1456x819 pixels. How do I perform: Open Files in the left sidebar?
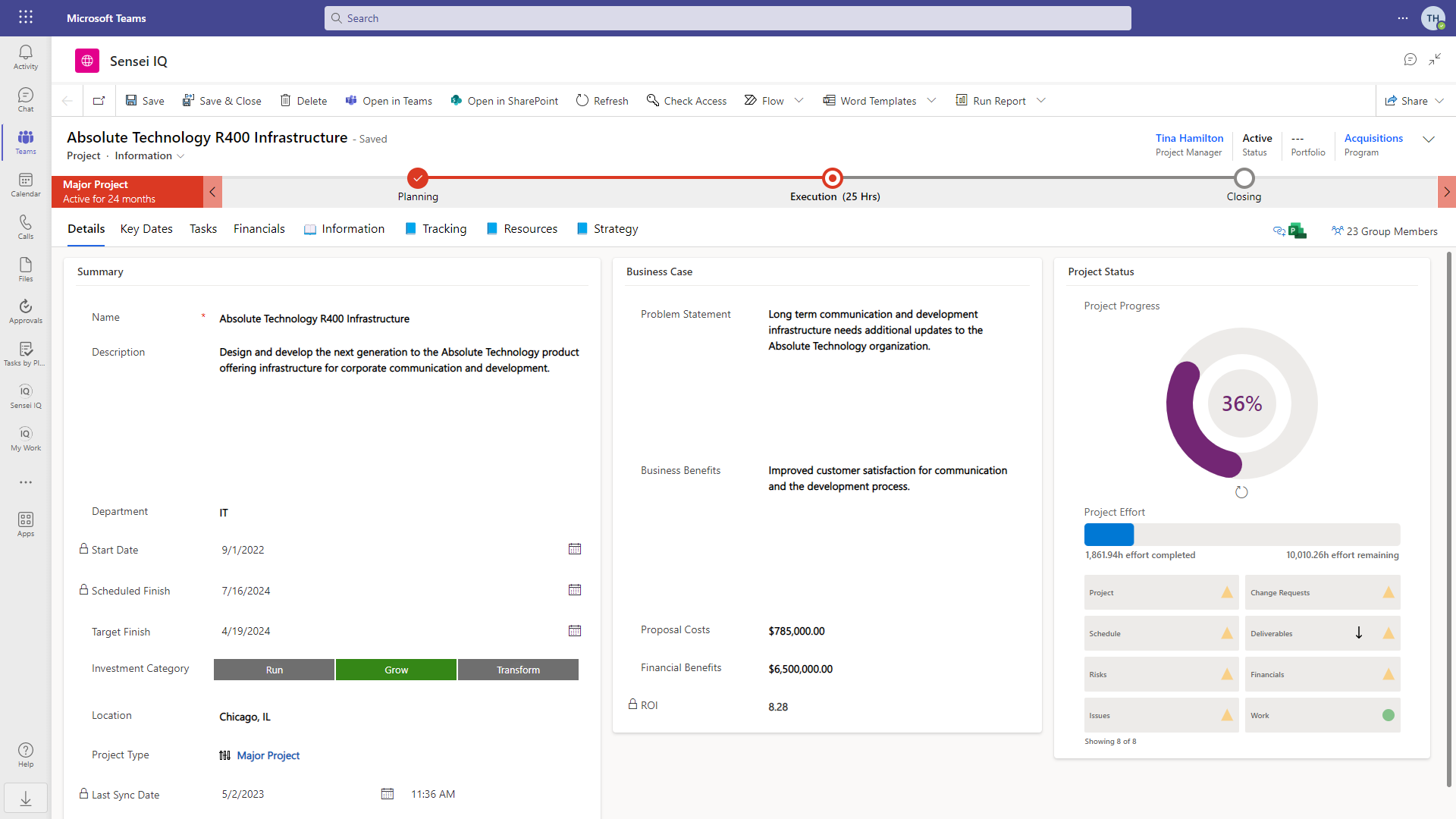(26, 269)
